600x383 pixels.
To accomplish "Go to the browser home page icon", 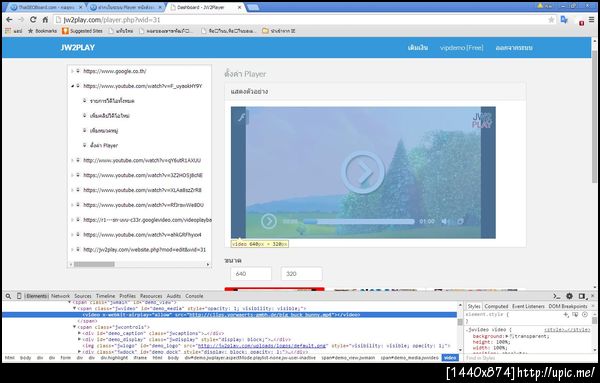I will 45,20.
